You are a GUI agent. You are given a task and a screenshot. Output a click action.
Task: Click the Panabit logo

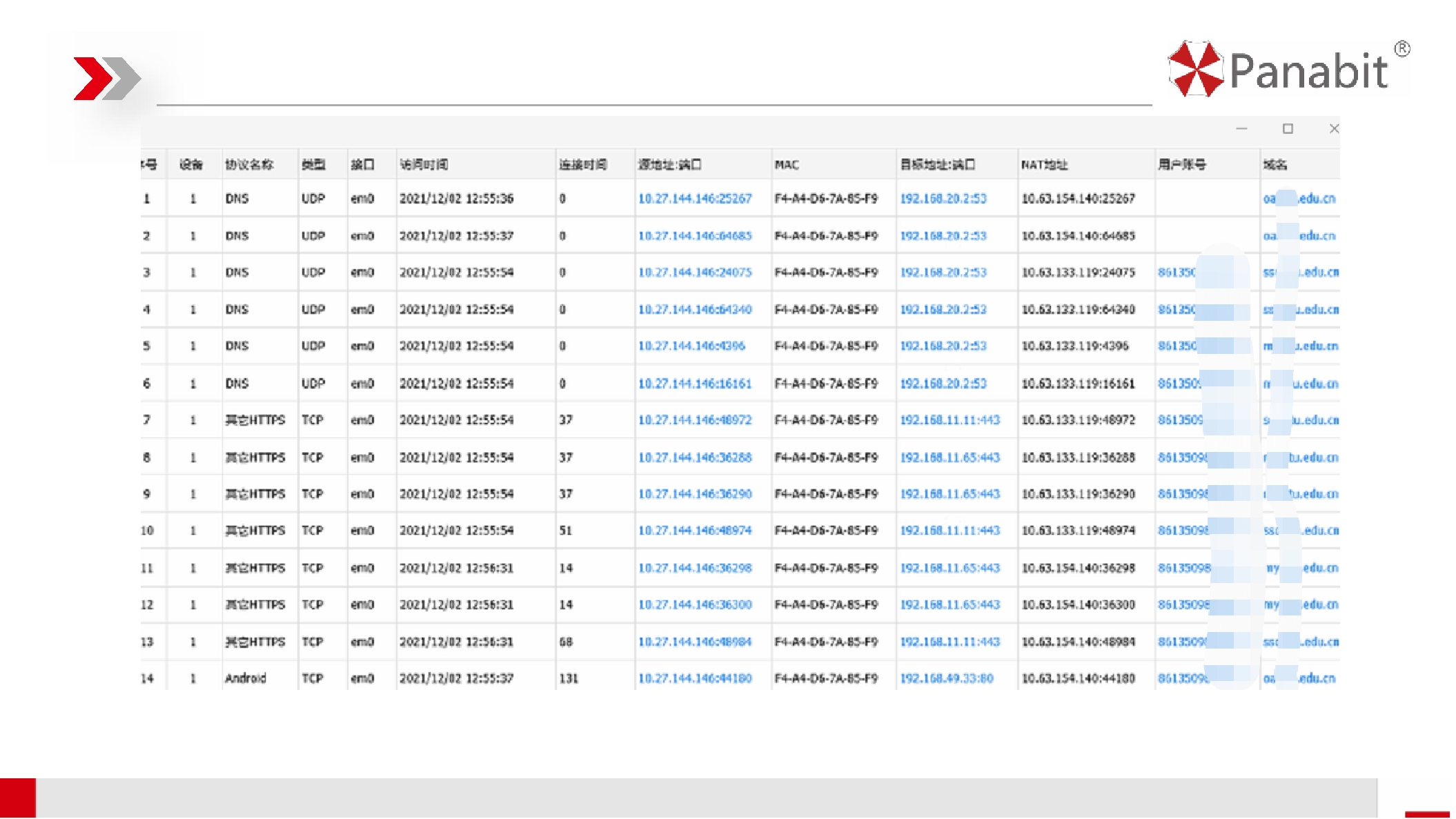[1288, 69]
